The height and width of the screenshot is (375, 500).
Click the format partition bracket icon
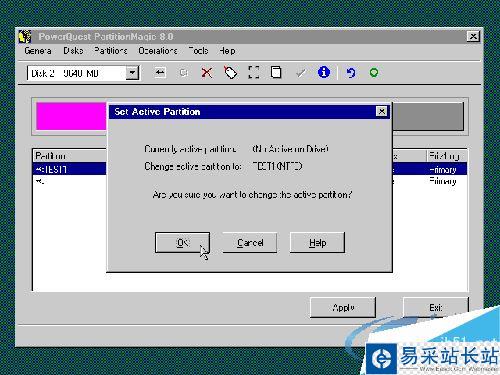pos(254,72)
